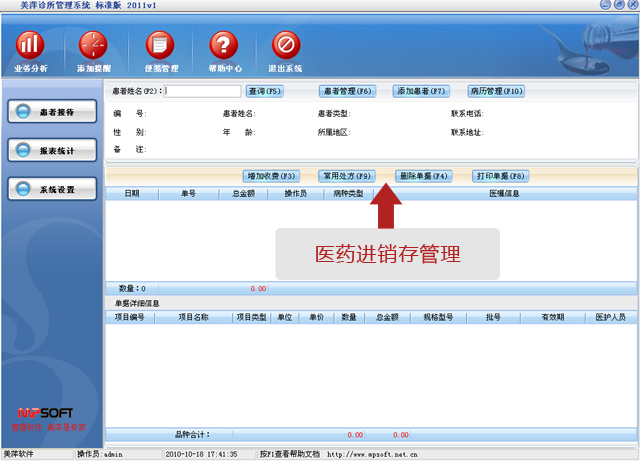The height and width of the screenshot is (461, 640).
Task: Click 增加收费 (F3) button
Action: coord(273,176)
